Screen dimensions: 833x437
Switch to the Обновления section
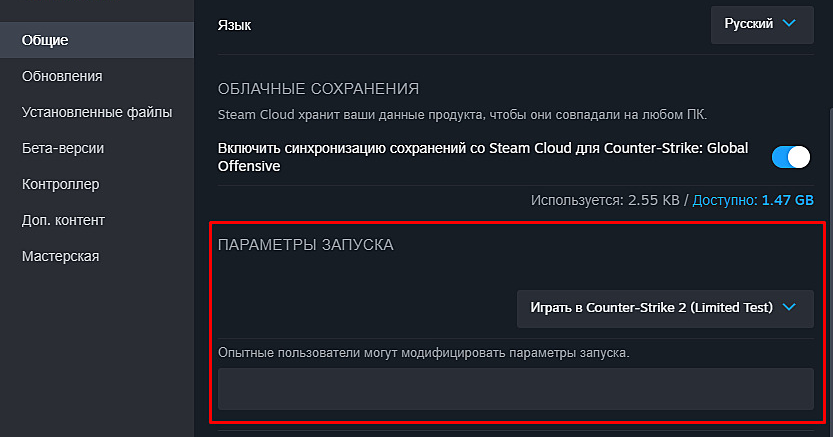[62, 76]
